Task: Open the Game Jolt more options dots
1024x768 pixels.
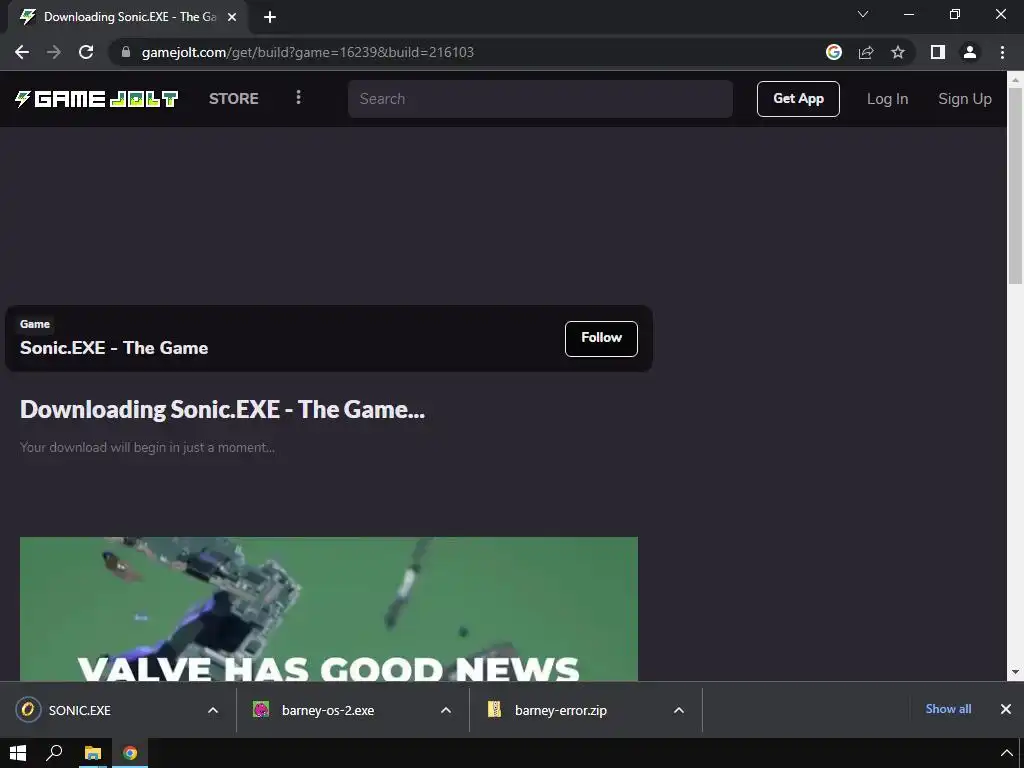Action: tap(298, 97)
